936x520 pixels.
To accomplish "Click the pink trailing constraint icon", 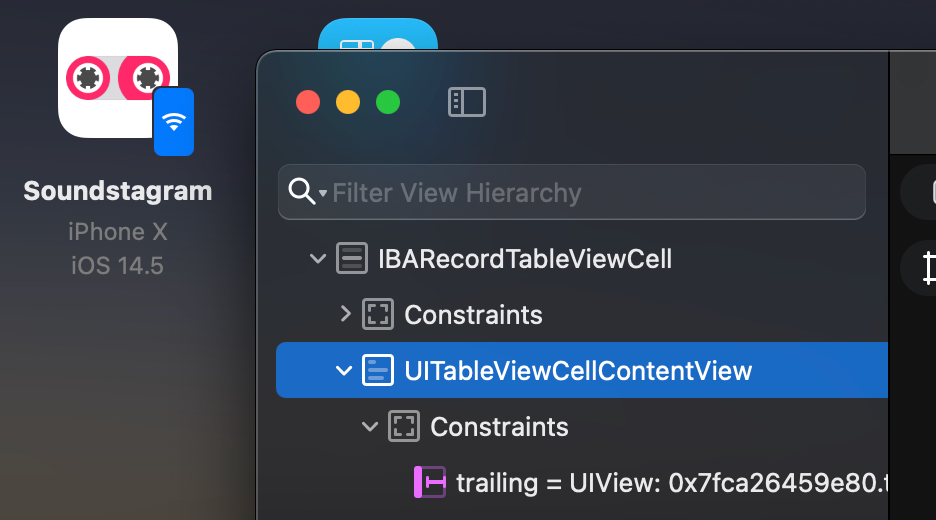I will 430,482.
